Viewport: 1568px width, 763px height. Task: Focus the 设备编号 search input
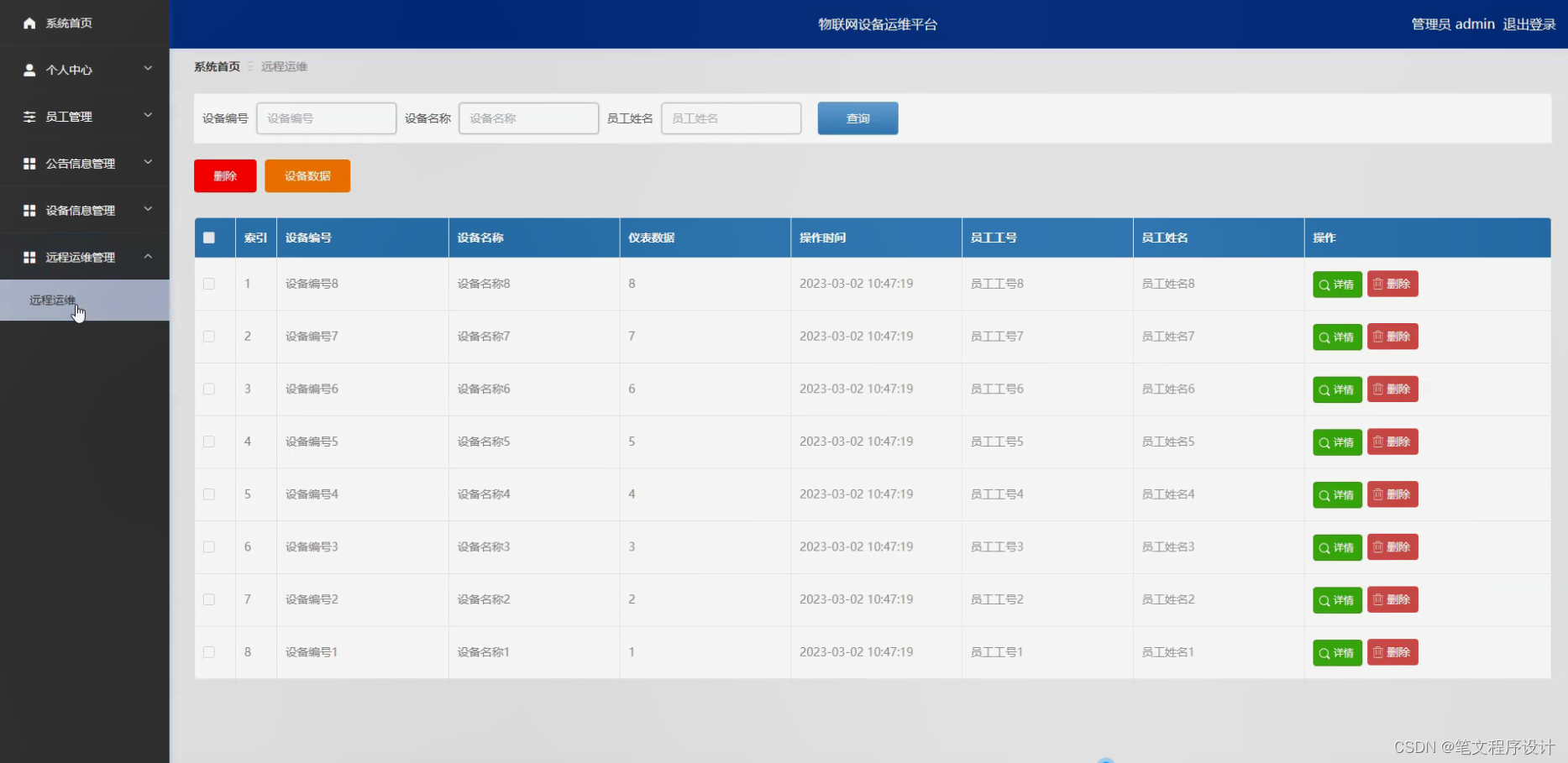(326, 118)
